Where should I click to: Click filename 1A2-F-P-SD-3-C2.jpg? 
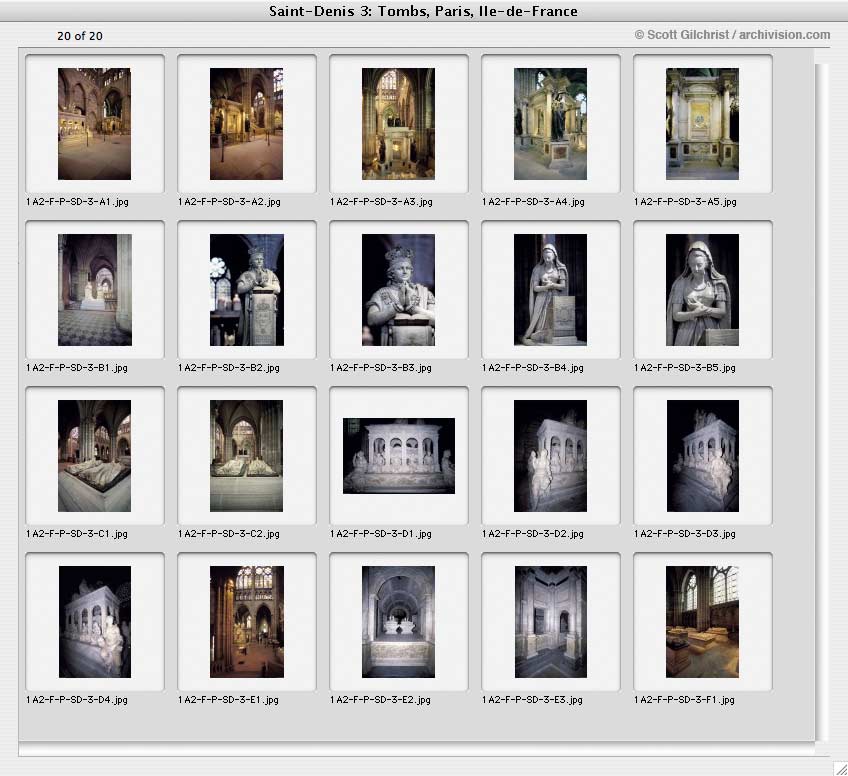(229, 534)
